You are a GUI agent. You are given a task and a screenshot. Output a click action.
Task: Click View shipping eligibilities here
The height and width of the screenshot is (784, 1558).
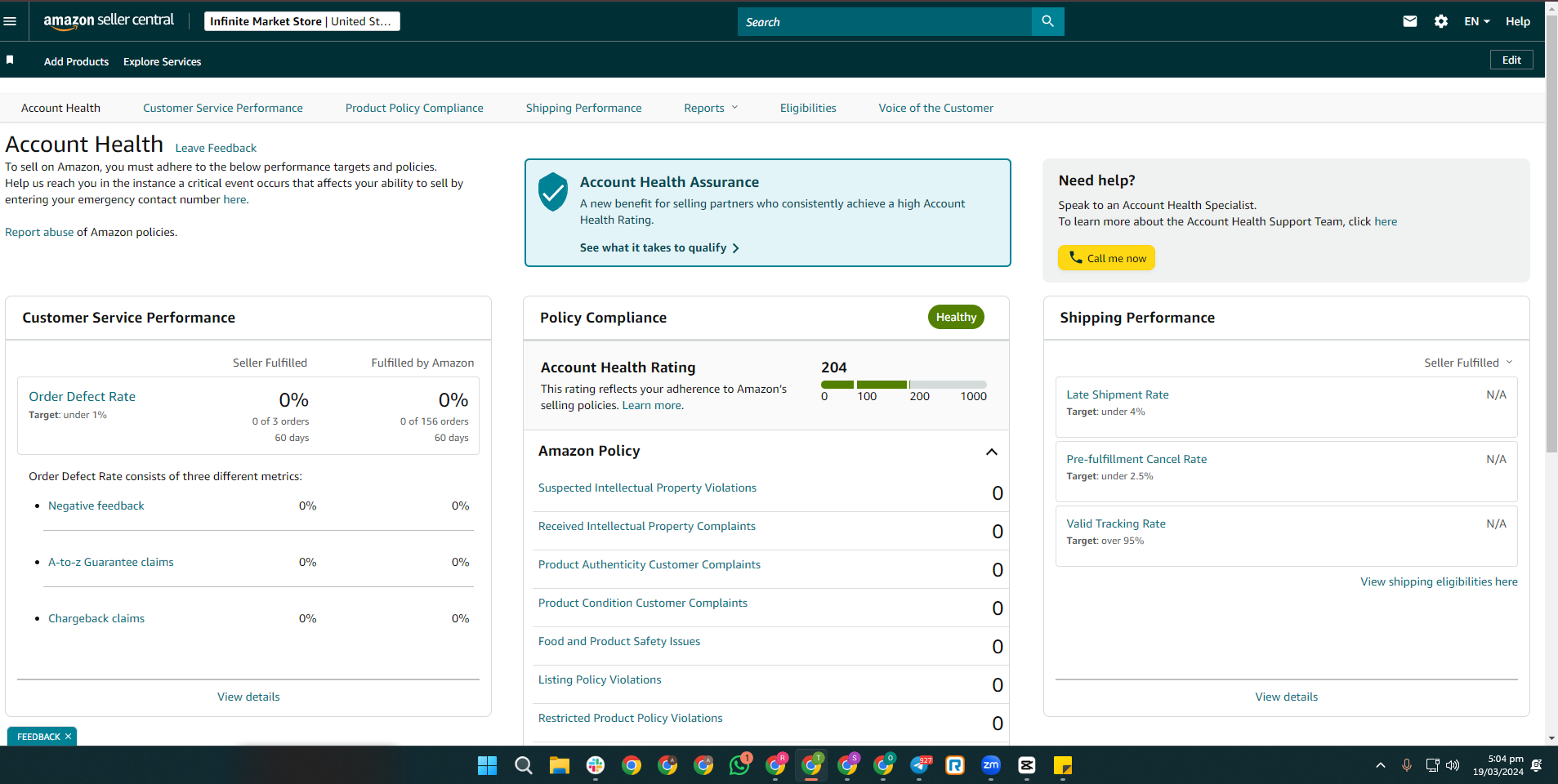tap(1439, 581)
